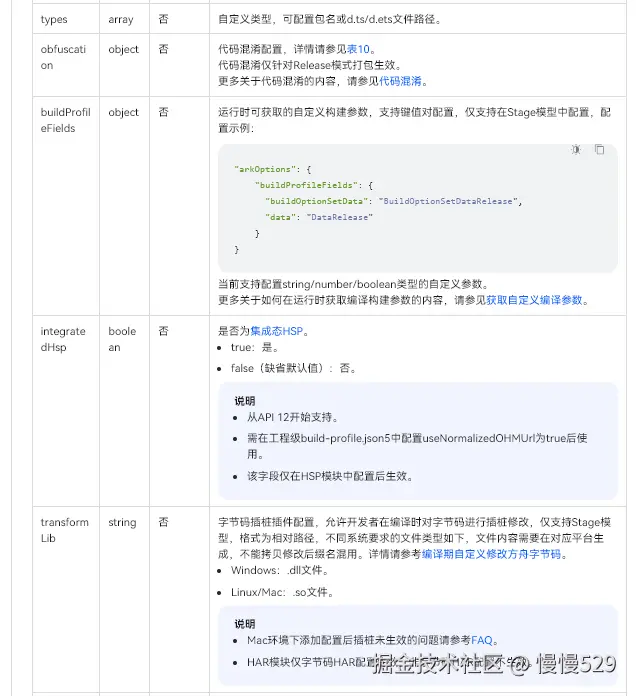Click the 该字段仅在HSP模块中配置后生效 note
636x696 pixels.
tap(330, 476)
